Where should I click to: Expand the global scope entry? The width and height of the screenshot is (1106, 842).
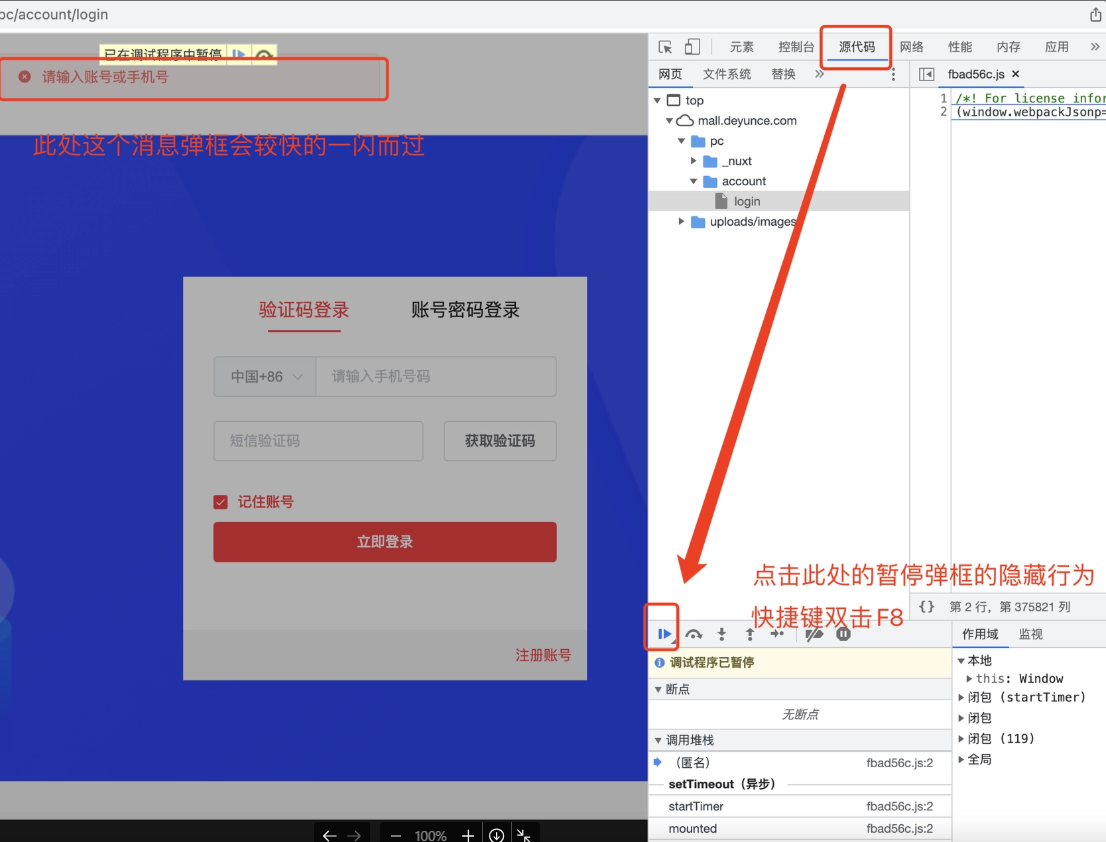pos(961,759)
